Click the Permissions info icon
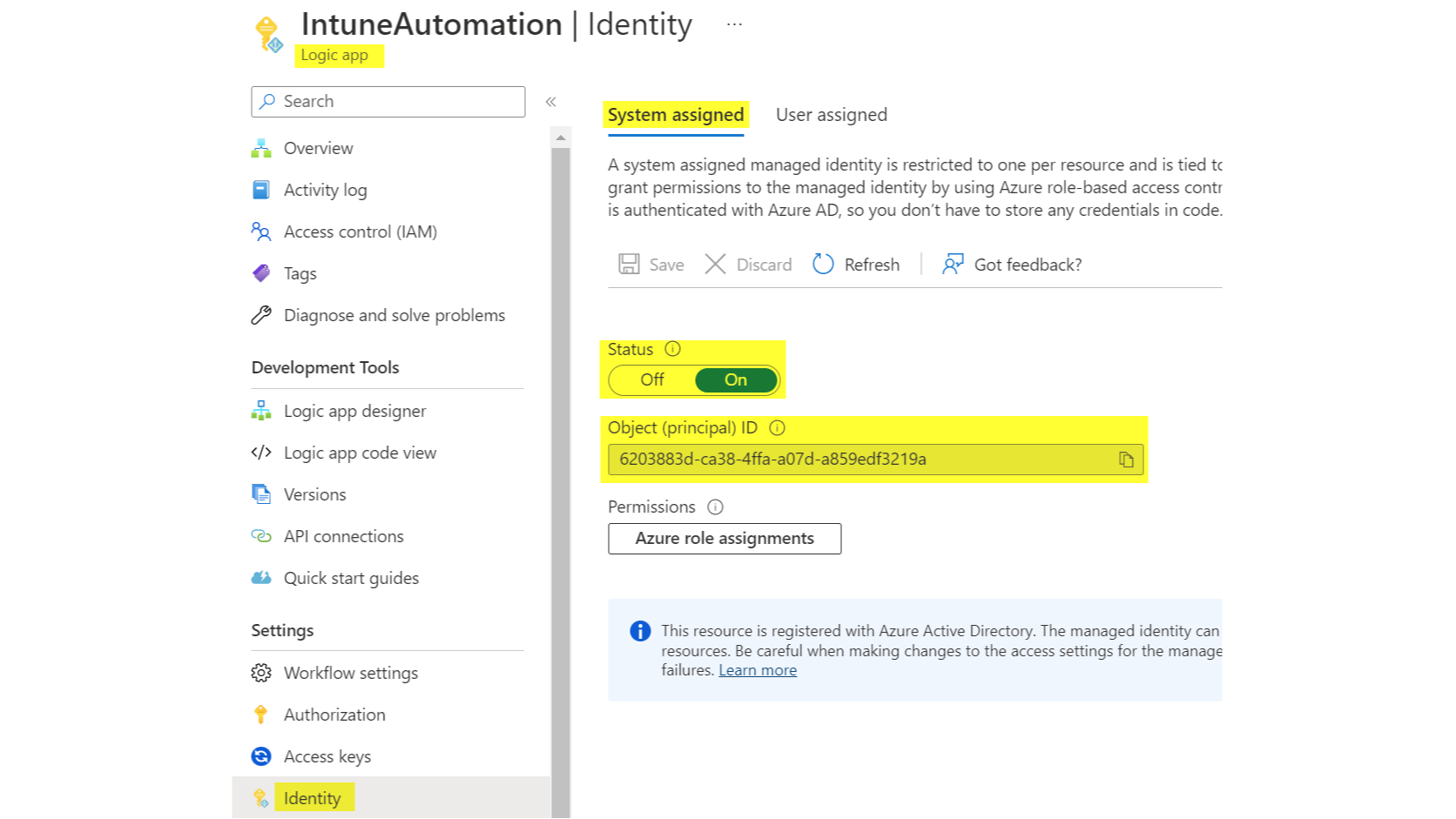The width and height of the screenshot is (1456, 819). (716, 507)
